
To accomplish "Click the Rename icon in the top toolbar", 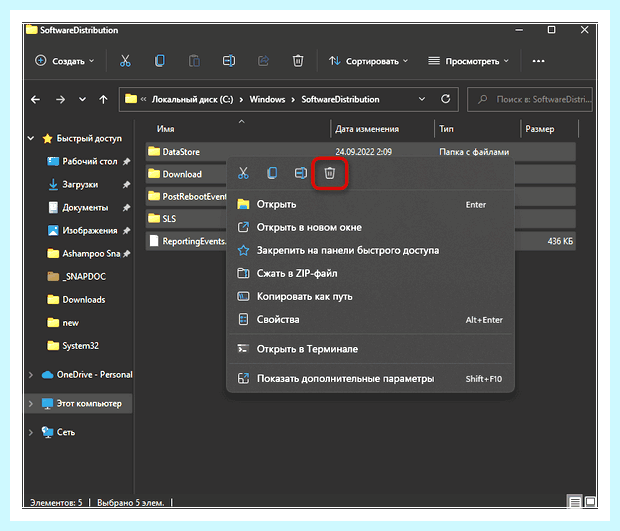I will click(229, 61).
